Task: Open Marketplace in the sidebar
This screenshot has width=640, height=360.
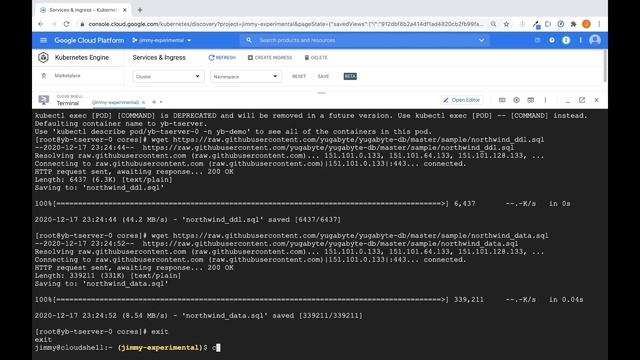Action: [x=67, y=76]
